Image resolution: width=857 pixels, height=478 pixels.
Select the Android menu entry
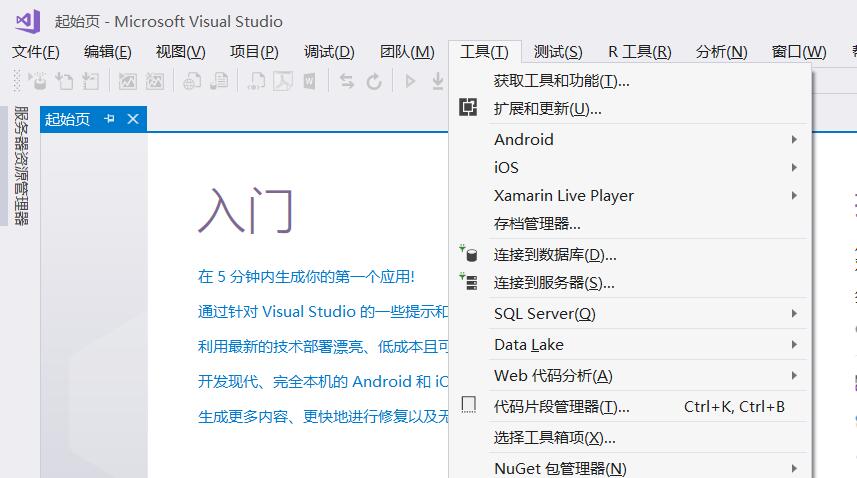pyautogui.click(x=630, y=139)
